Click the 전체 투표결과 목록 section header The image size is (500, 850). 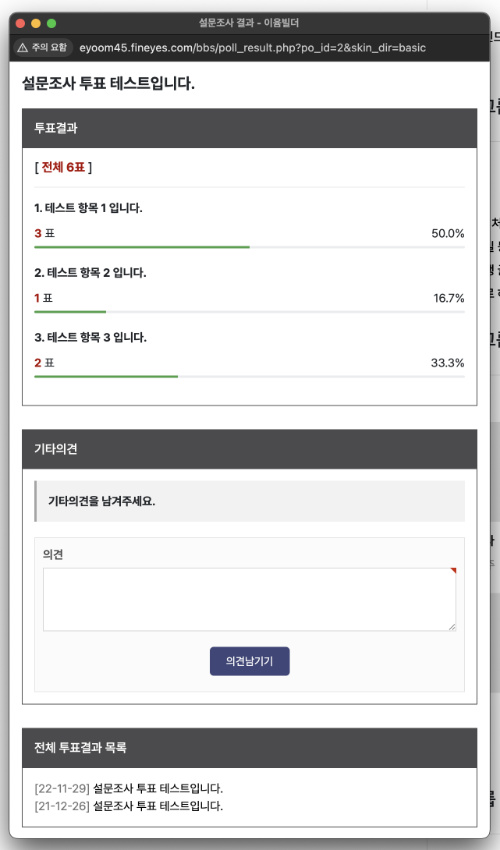pos(249,748)
